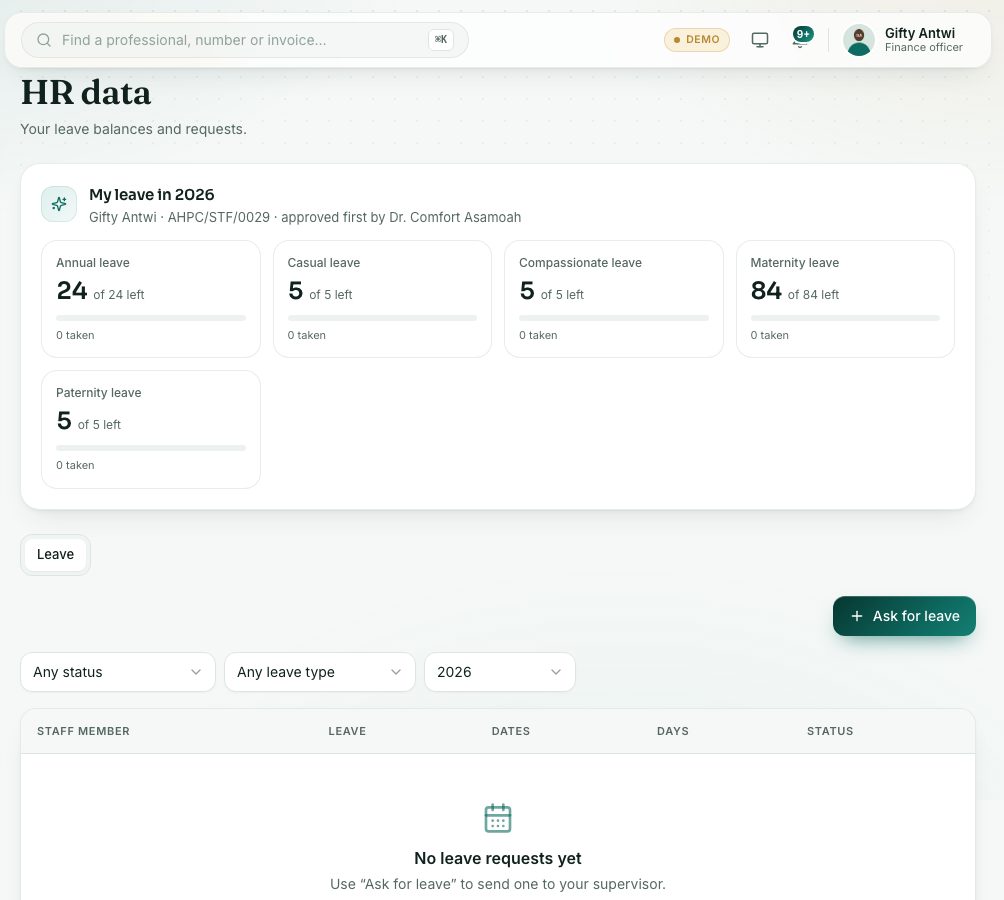This screenshot has width=1004, height=900.
Task: Click the DEMO badge
Action: pos(697,40)
